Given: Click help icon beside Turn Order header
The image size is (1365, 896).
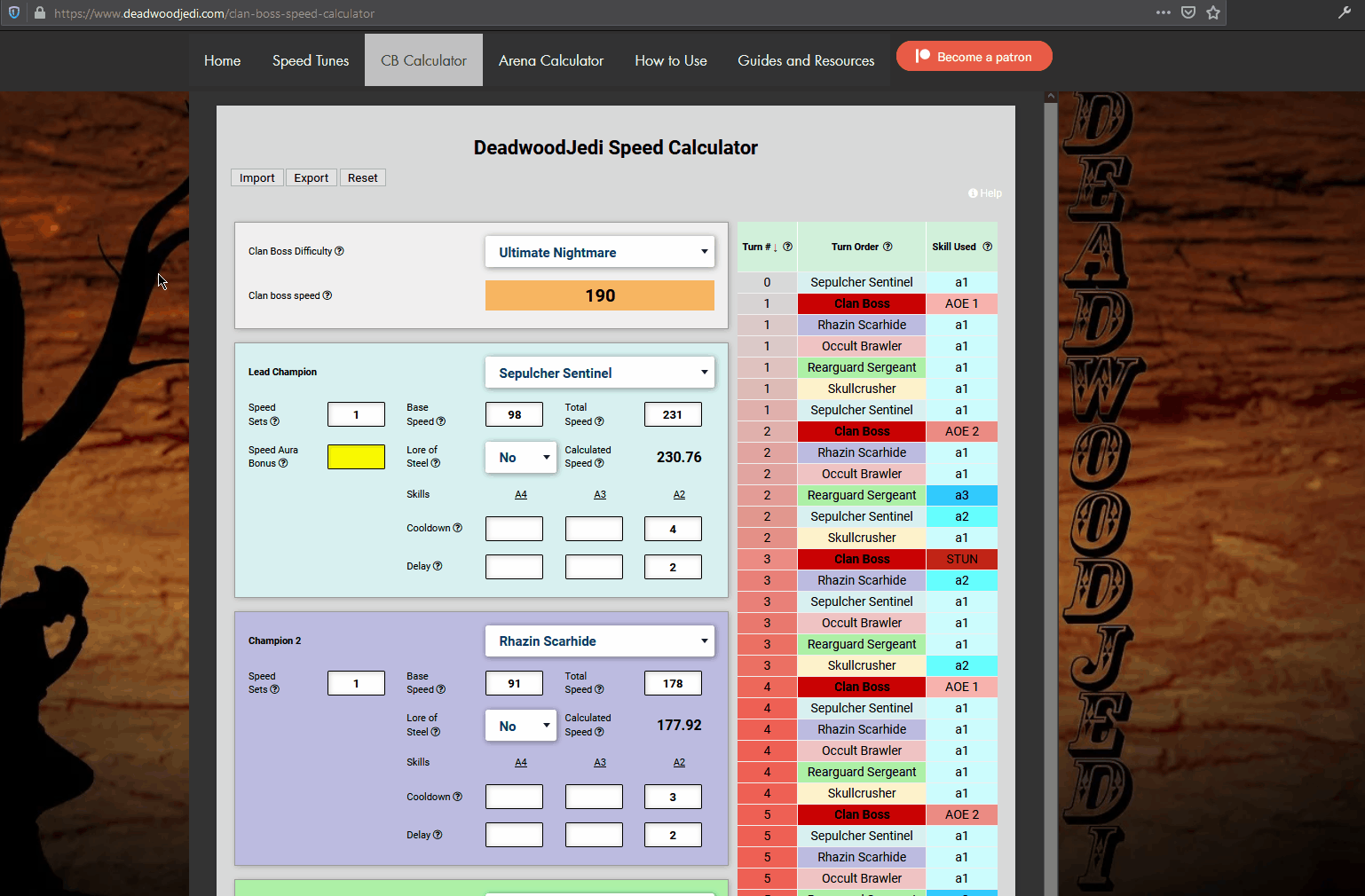Looking at the screenshot, I should [888, 247].
